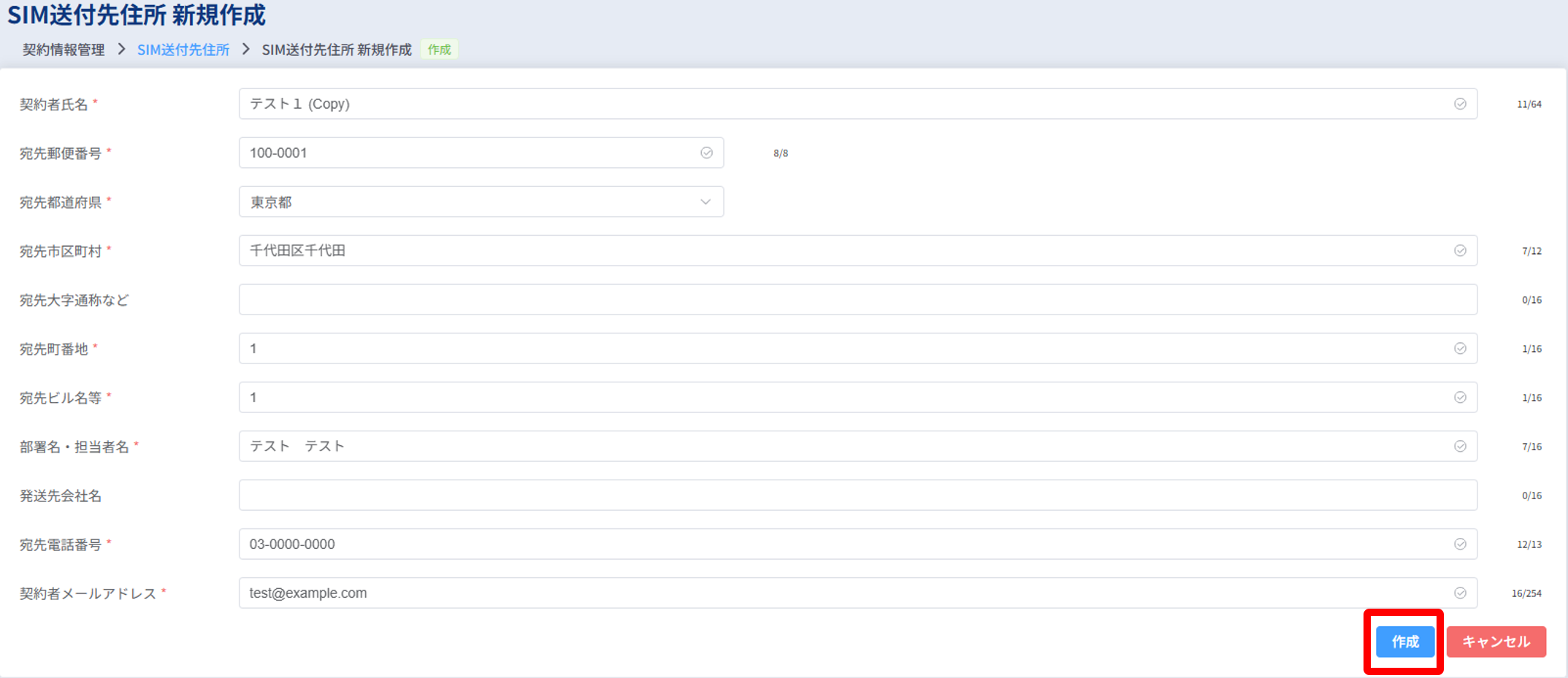This screenshot has width=1568, height=678.
Task: Select 契約情報管理 in the breadcrumb
Action: click(x=64, y=50)
